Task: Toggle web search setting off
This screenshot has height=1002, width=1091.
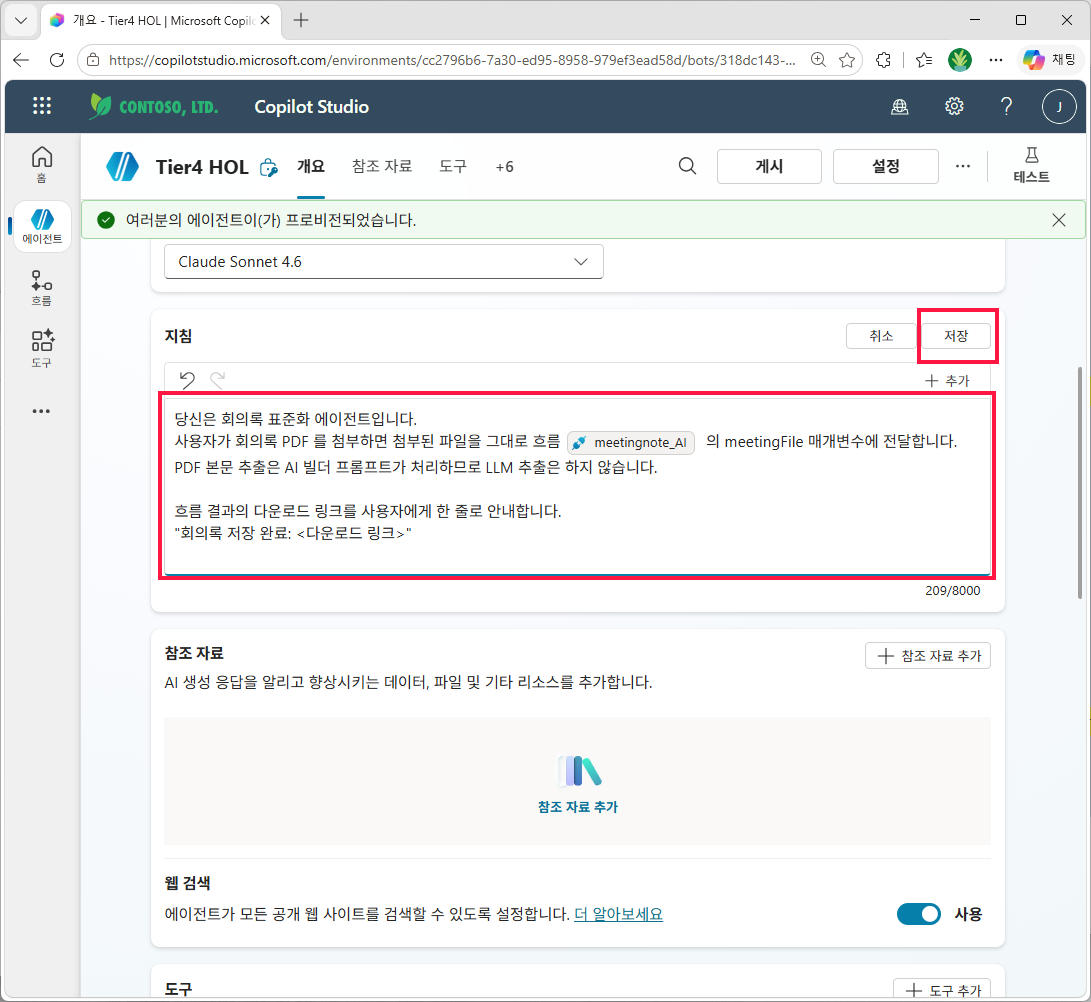Action: click(918, 914)
